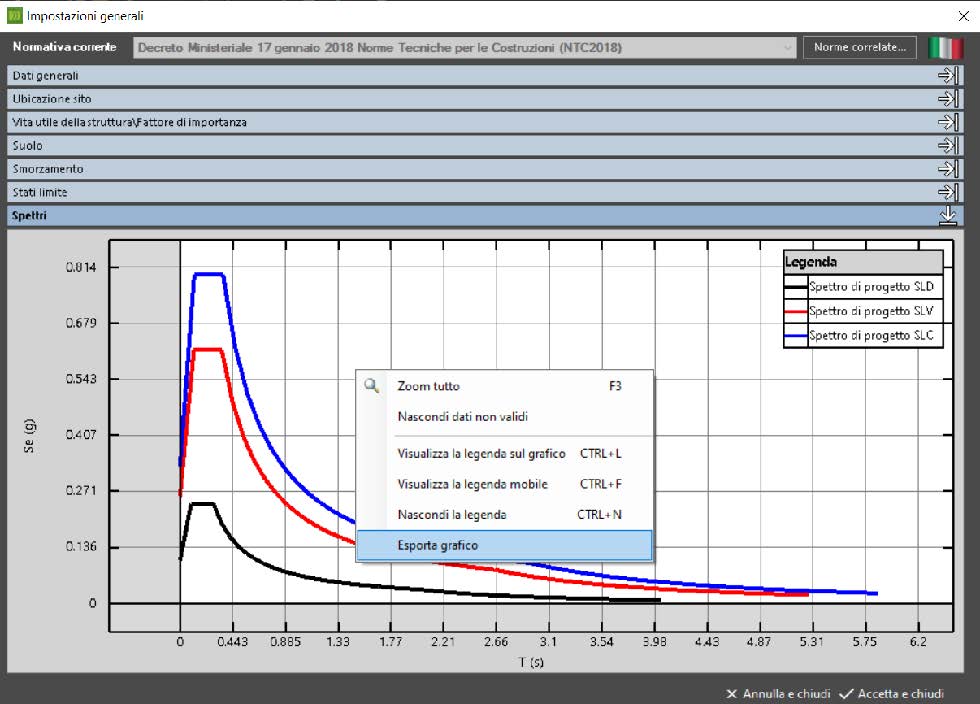The width and height of the screenshot is (980, 704).
Task: Select Visualizza la legenda sul grafico
Action: tap(481, 454)
